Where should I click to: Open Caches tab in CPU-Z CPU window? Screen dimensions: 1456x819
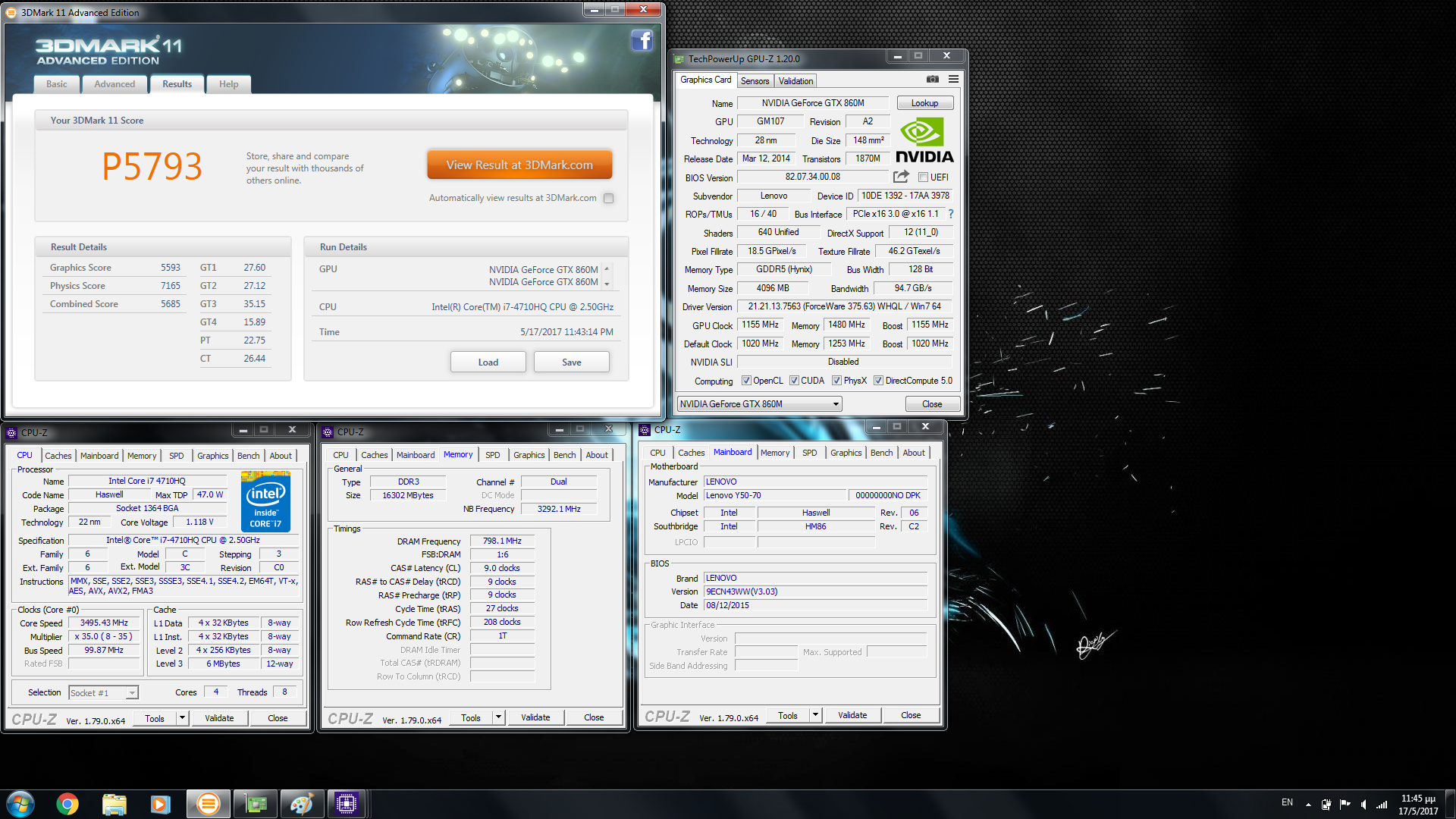pos(58,456)
